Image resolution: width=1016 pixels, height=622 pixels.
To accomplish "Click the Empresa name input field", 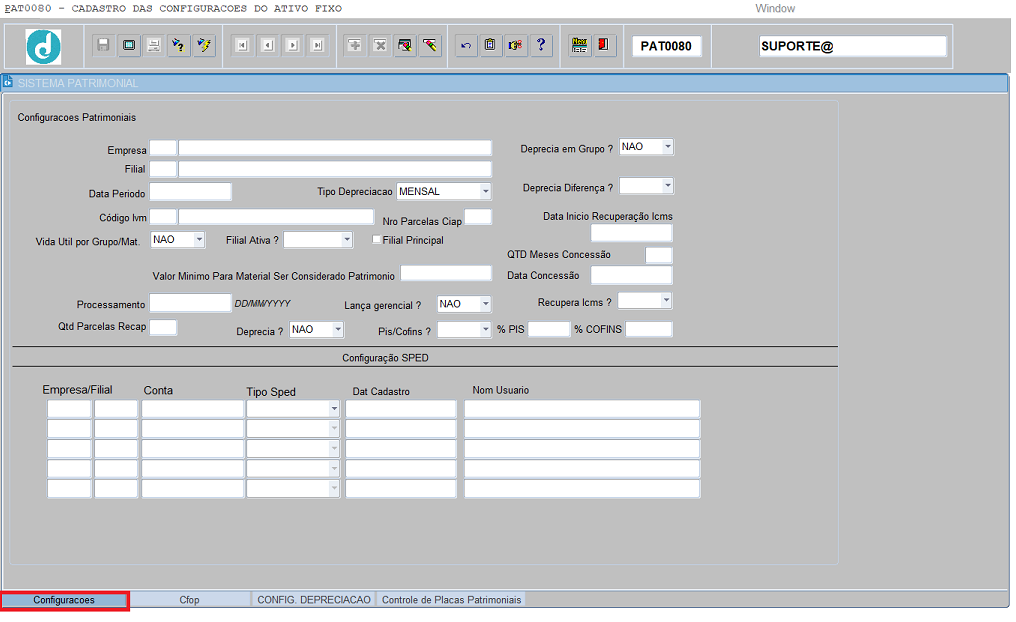I will coord(335,148).
